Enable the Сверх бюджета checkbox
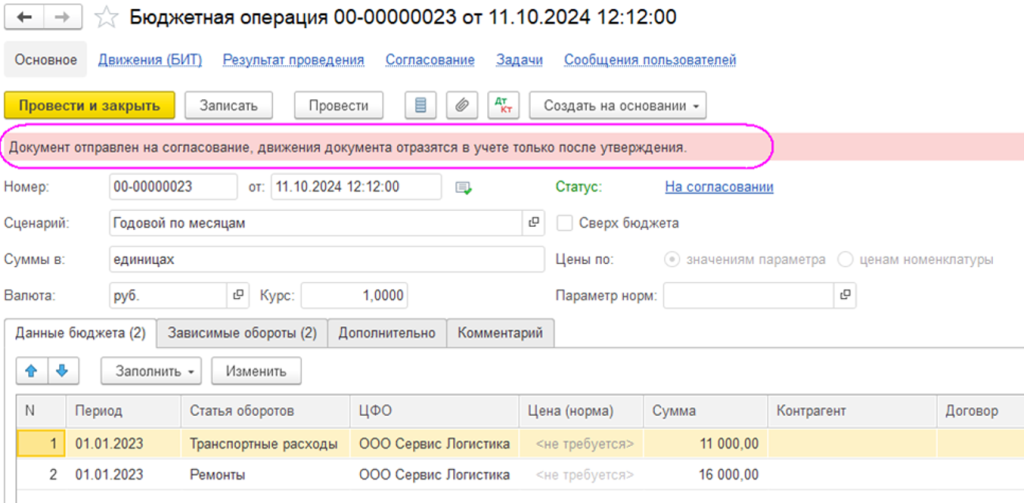 565,223
